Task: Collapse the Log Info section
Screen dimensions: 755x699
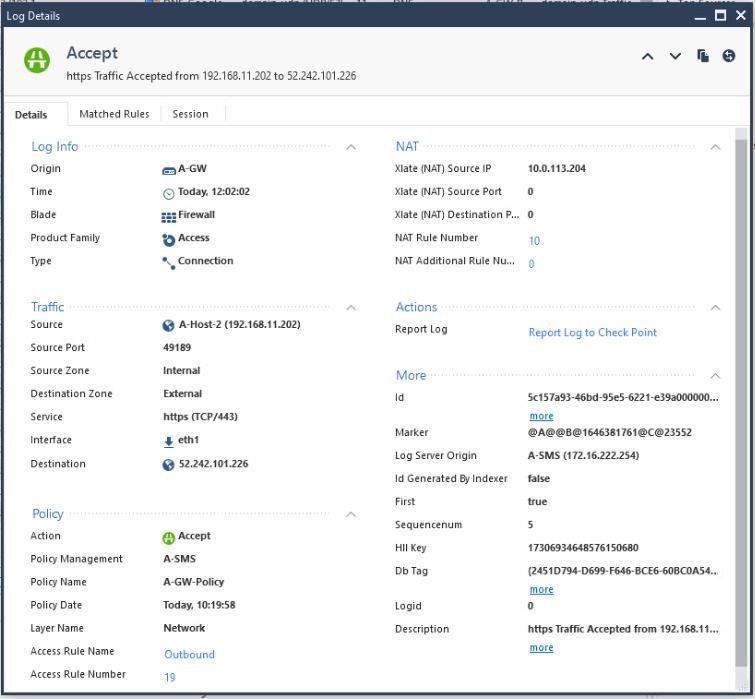Action: (x=351, y=147)
